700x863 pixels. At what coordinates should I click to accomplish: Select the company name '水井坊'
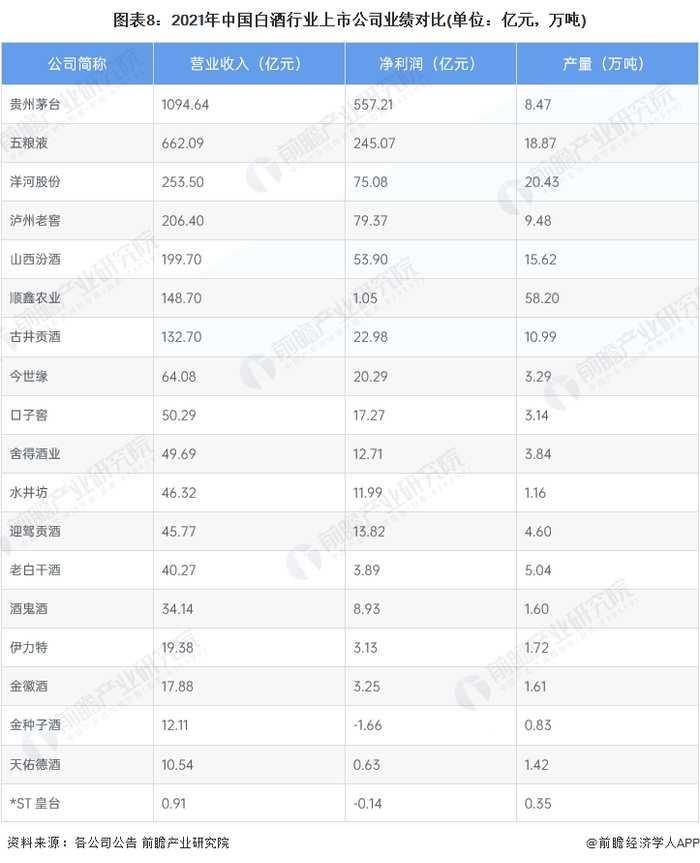click(29, 493)
